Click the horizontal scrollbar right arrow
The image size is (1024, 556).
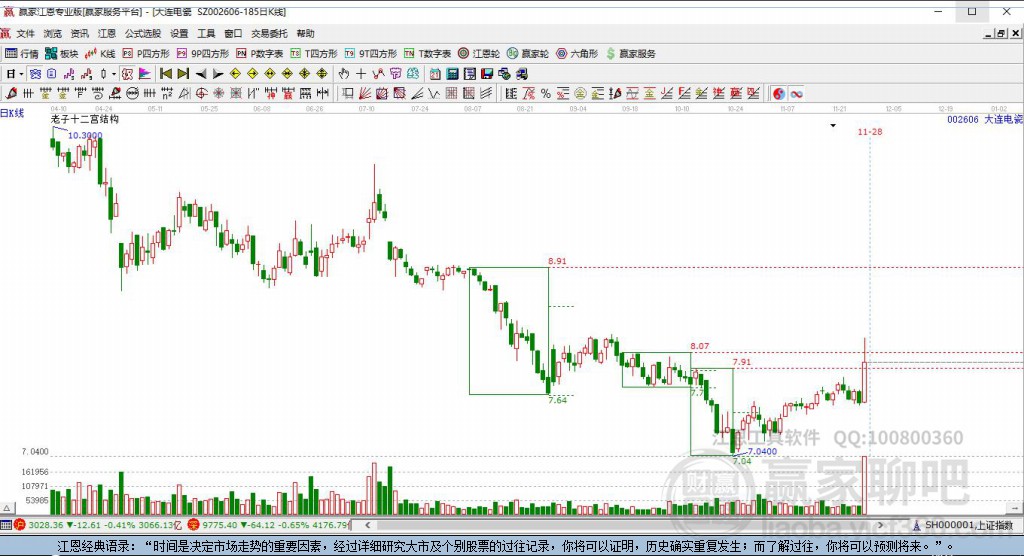tap(881, 525)
